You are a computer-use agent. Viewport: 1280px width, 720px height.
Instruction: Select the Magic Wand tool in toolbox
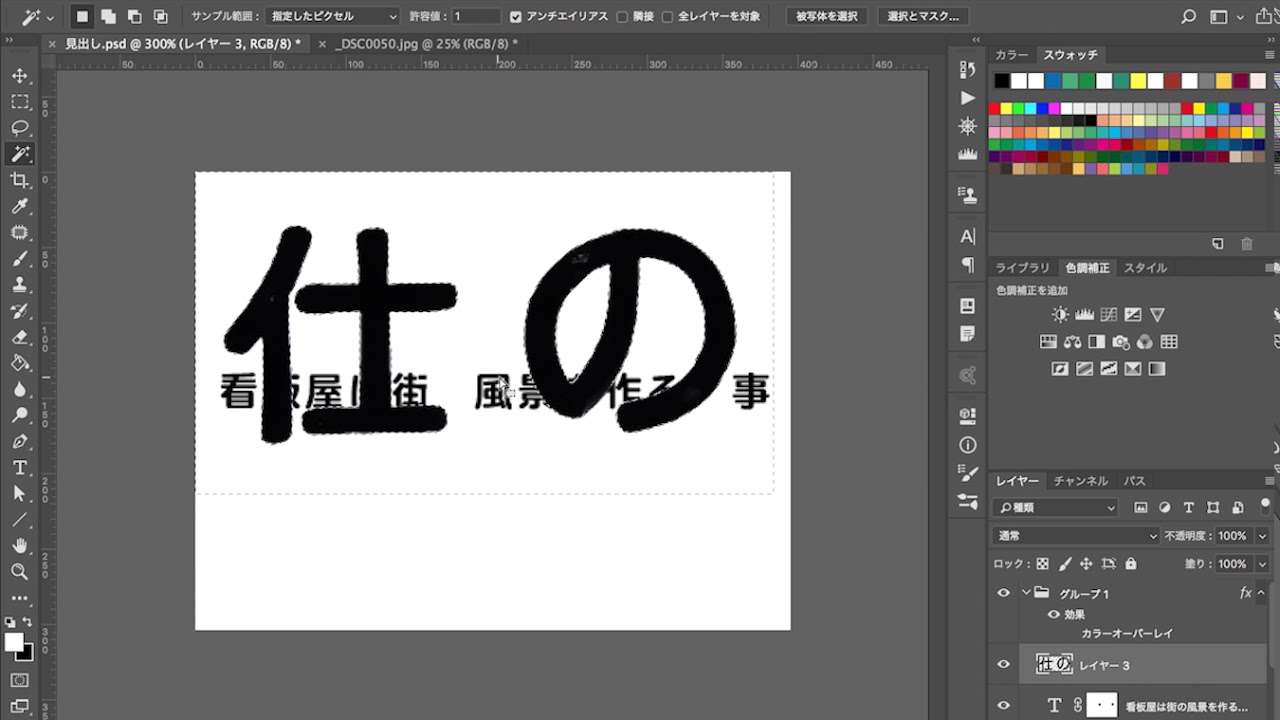tap(20, 154)
